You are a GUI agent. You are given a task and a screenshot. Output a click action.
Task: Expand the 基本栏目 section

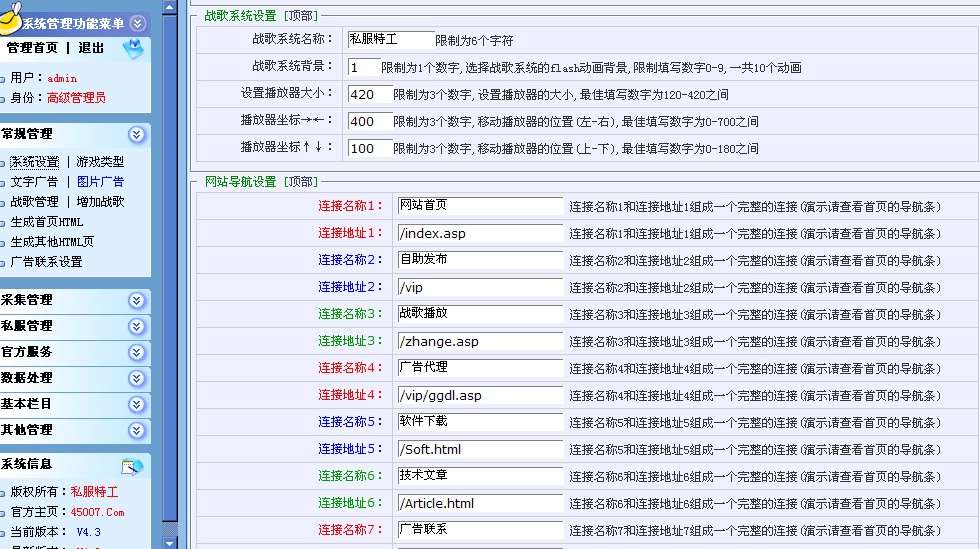(x=136, y=404)
